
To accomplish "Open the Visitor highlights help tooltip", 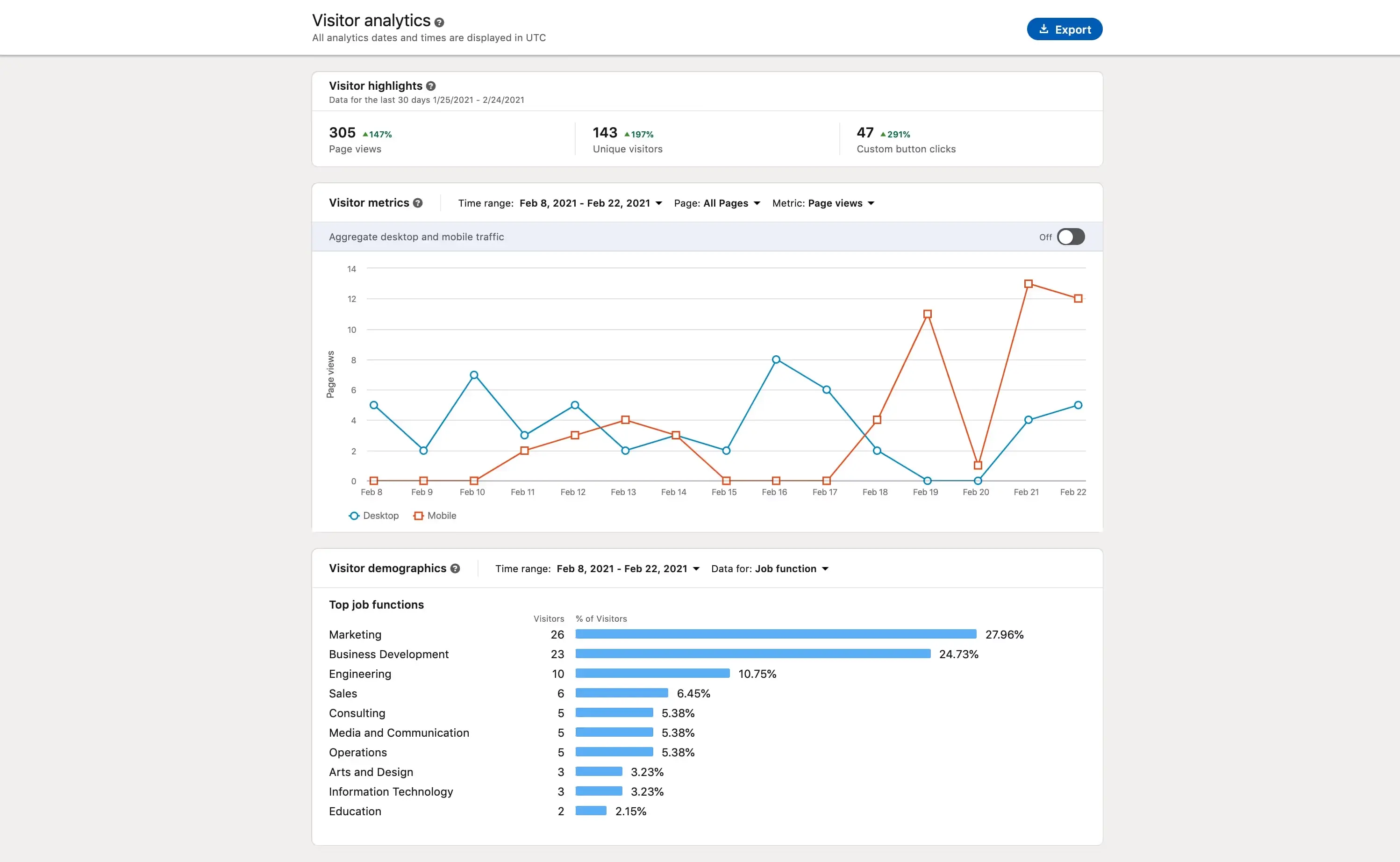I will tap(431, 86).
